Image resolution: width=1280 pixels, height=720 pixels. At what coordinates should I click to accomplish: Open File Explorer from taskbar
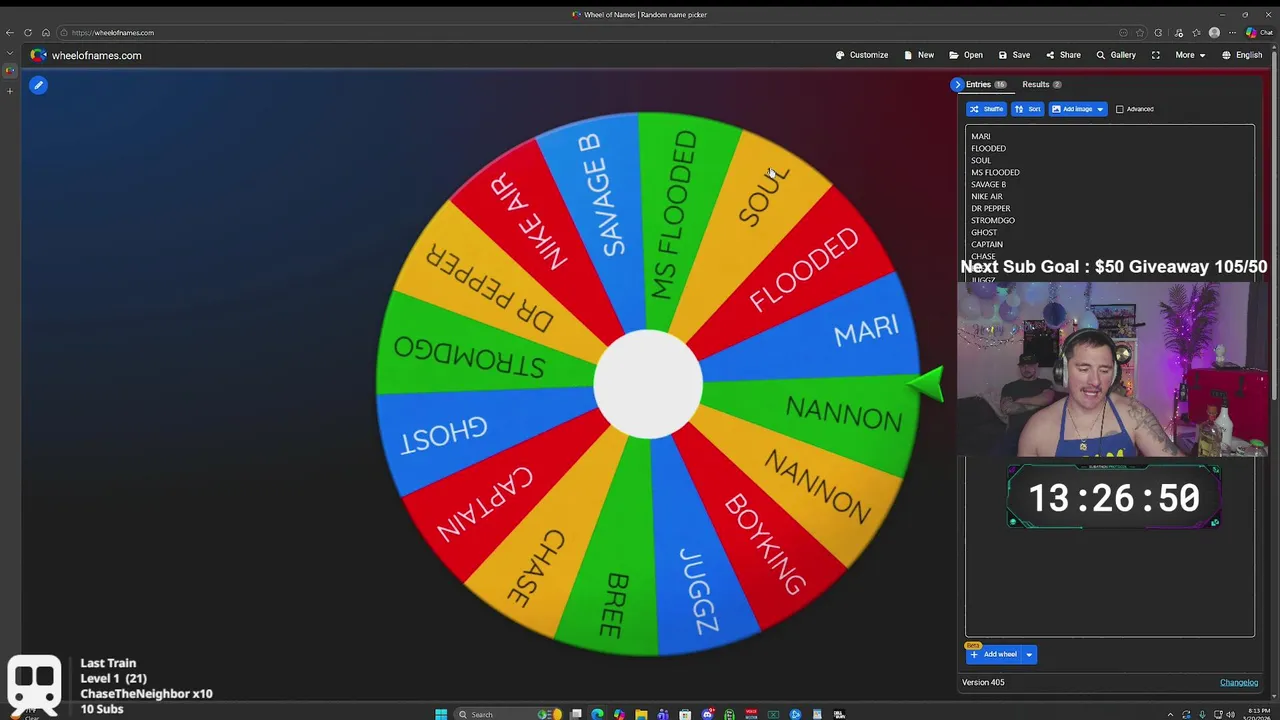click(x=641, y=714)
